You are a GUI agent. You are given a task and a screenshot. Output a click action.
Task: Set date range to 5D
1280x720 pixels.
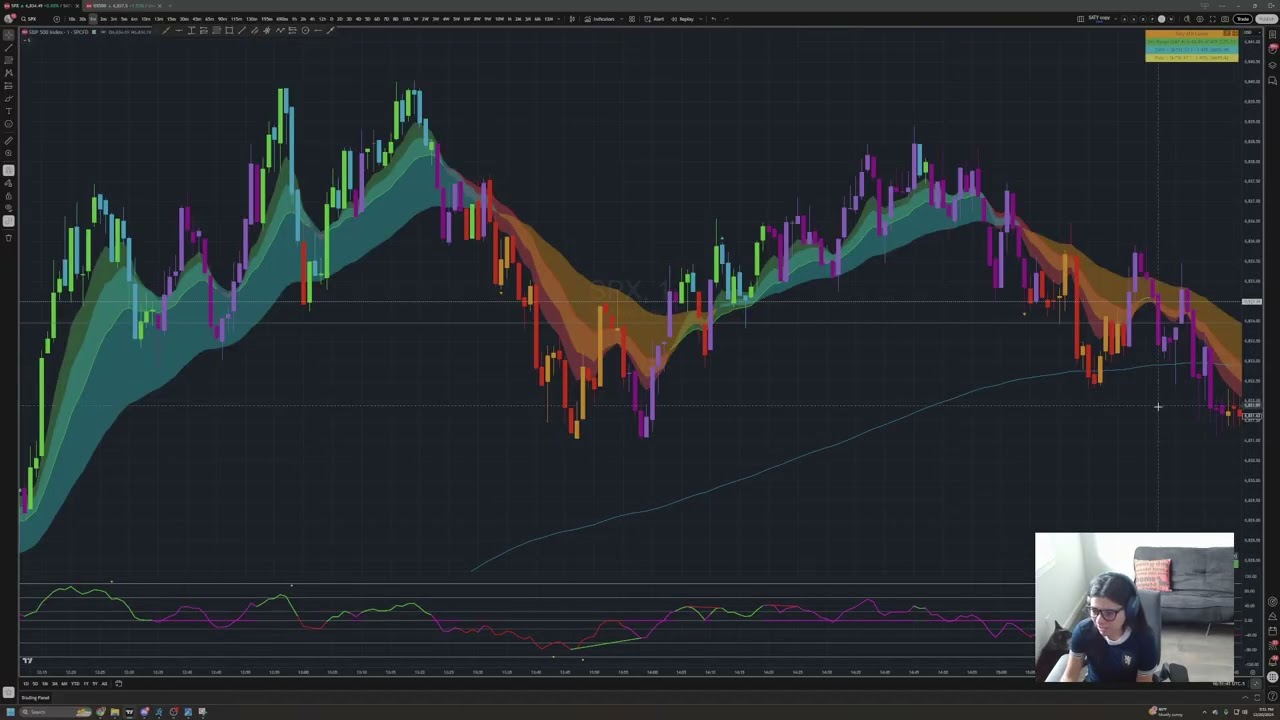coord(35,684)
